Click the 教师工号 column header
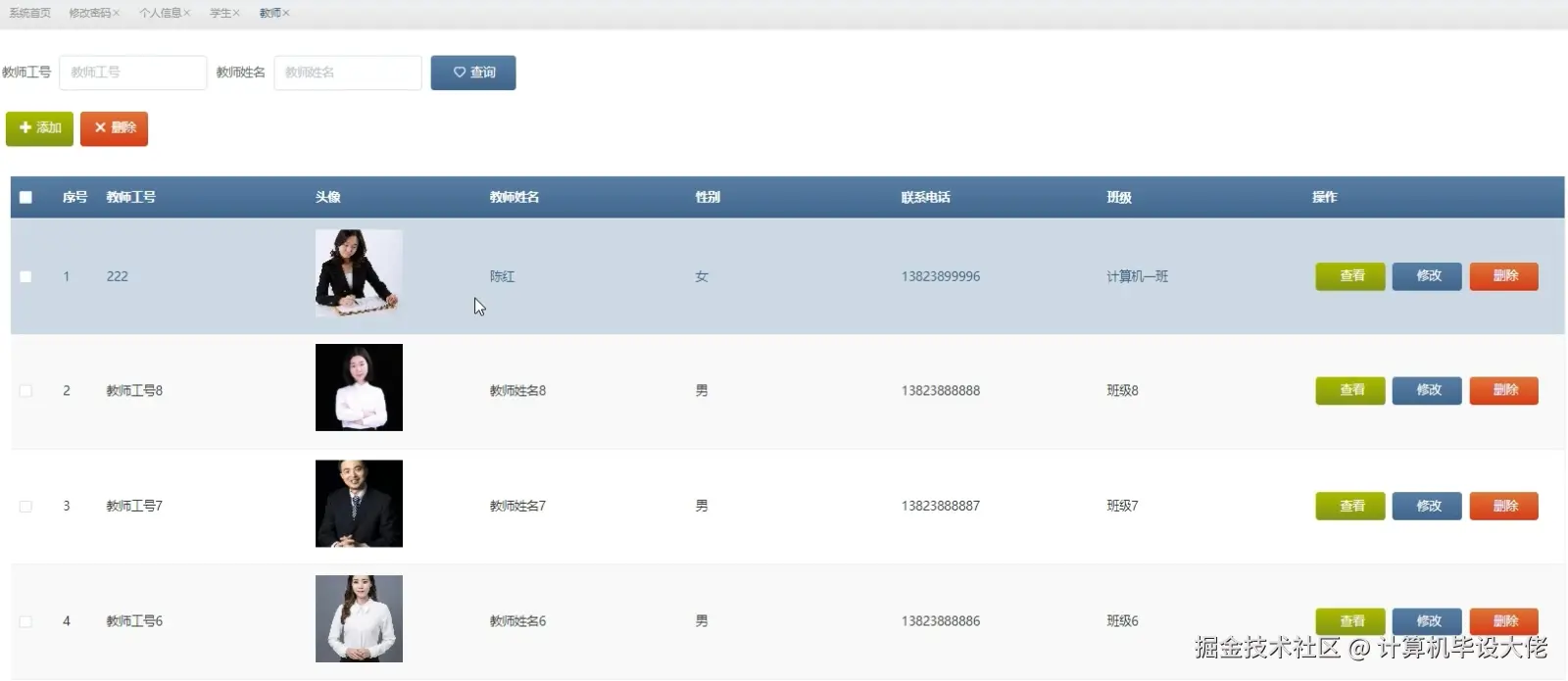The height and width of the screenshot is (681, 1568). click(131, 197)
